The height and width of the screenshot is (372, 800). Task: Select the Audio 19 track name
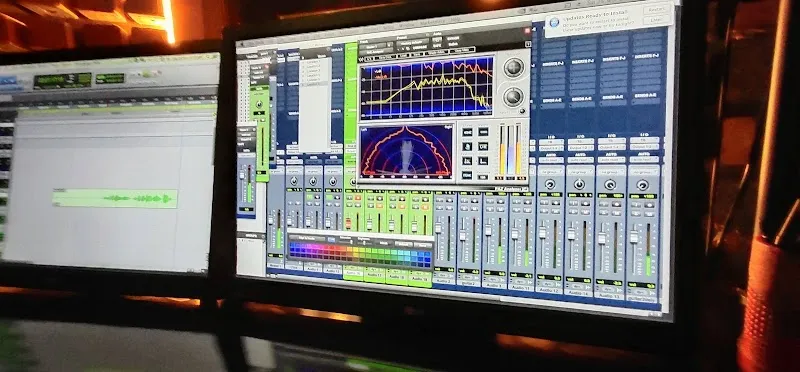(420, 279)
